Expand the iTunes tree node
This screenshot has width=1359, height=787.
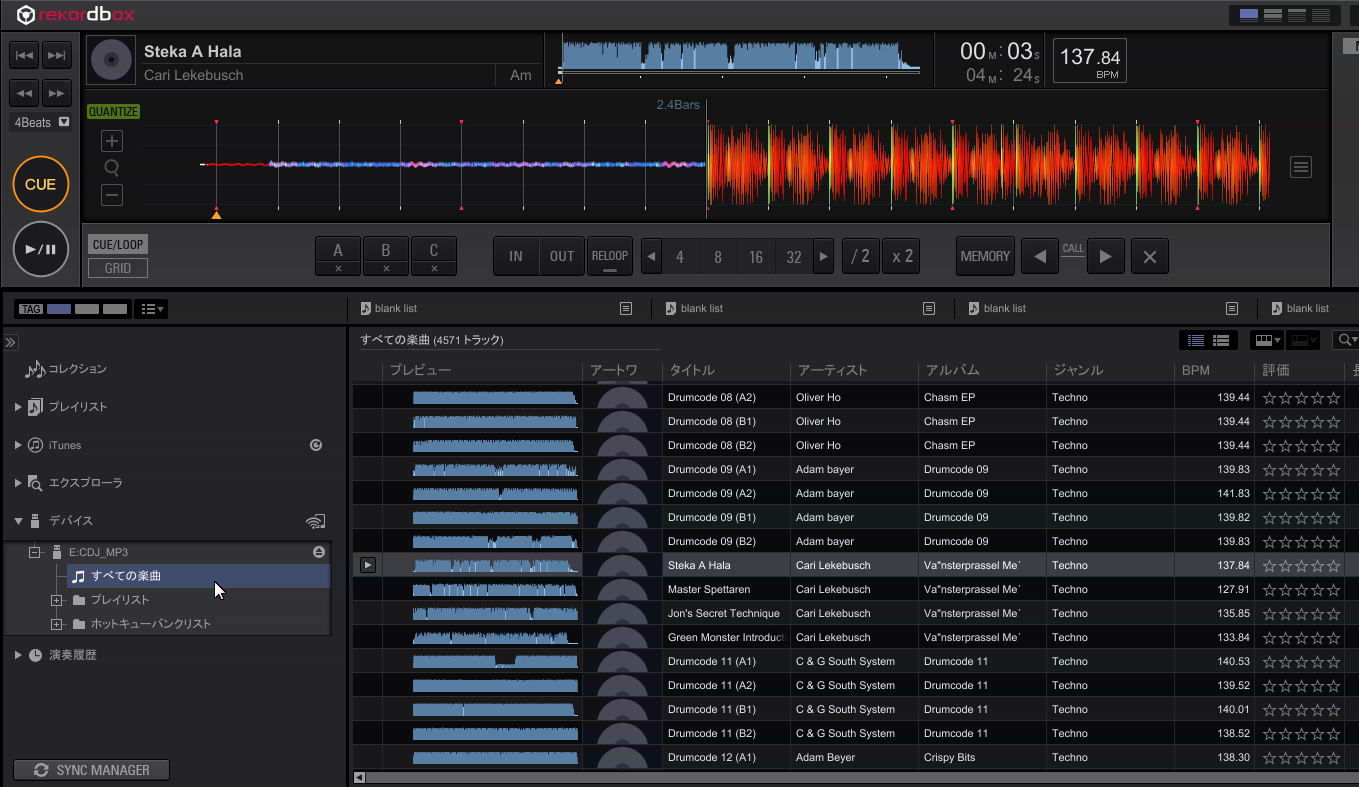coord(18,445)
